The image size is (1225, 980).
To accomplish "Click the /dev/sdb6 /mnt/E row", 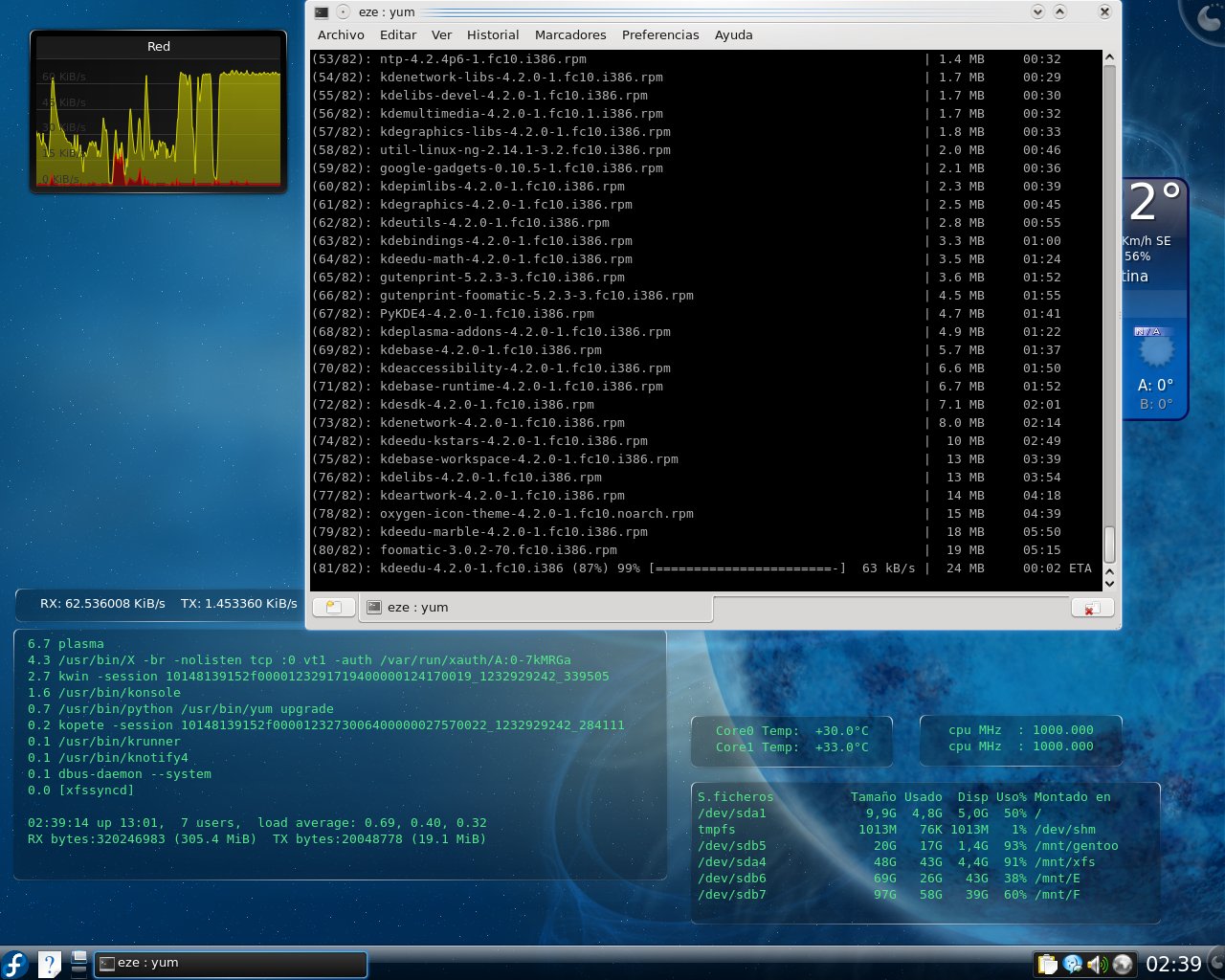I will (x=888, y=879).
